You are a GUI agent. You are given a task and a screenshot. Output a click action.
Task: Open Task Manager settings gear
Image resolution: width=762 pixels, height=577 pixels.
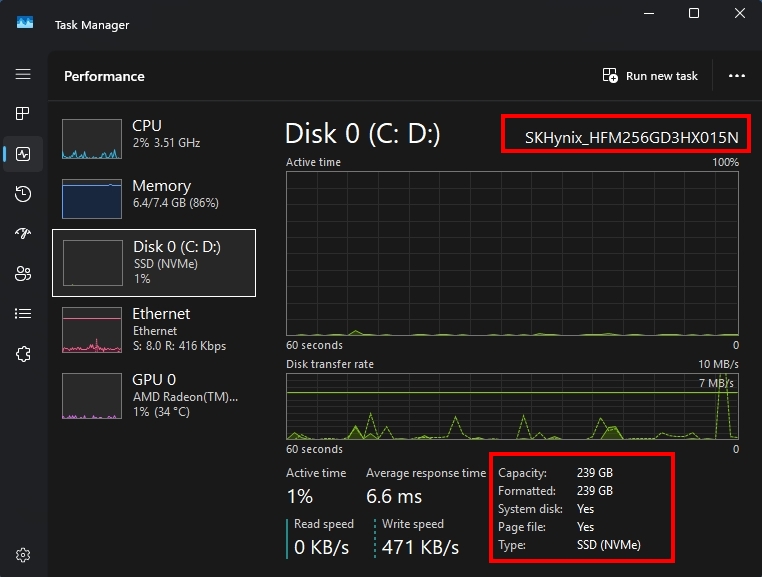pos(23,555)
